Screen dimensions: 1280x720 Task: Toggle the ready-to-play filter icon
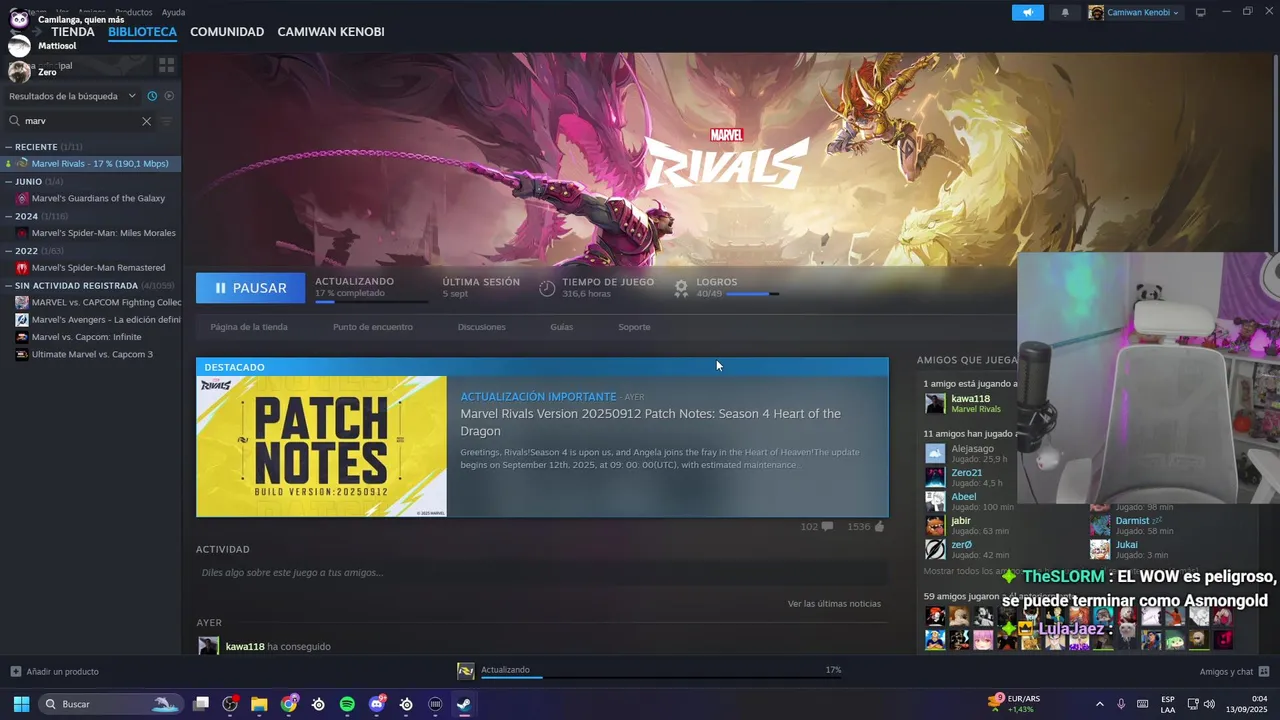pyautogui.click(x=169, y=96)
